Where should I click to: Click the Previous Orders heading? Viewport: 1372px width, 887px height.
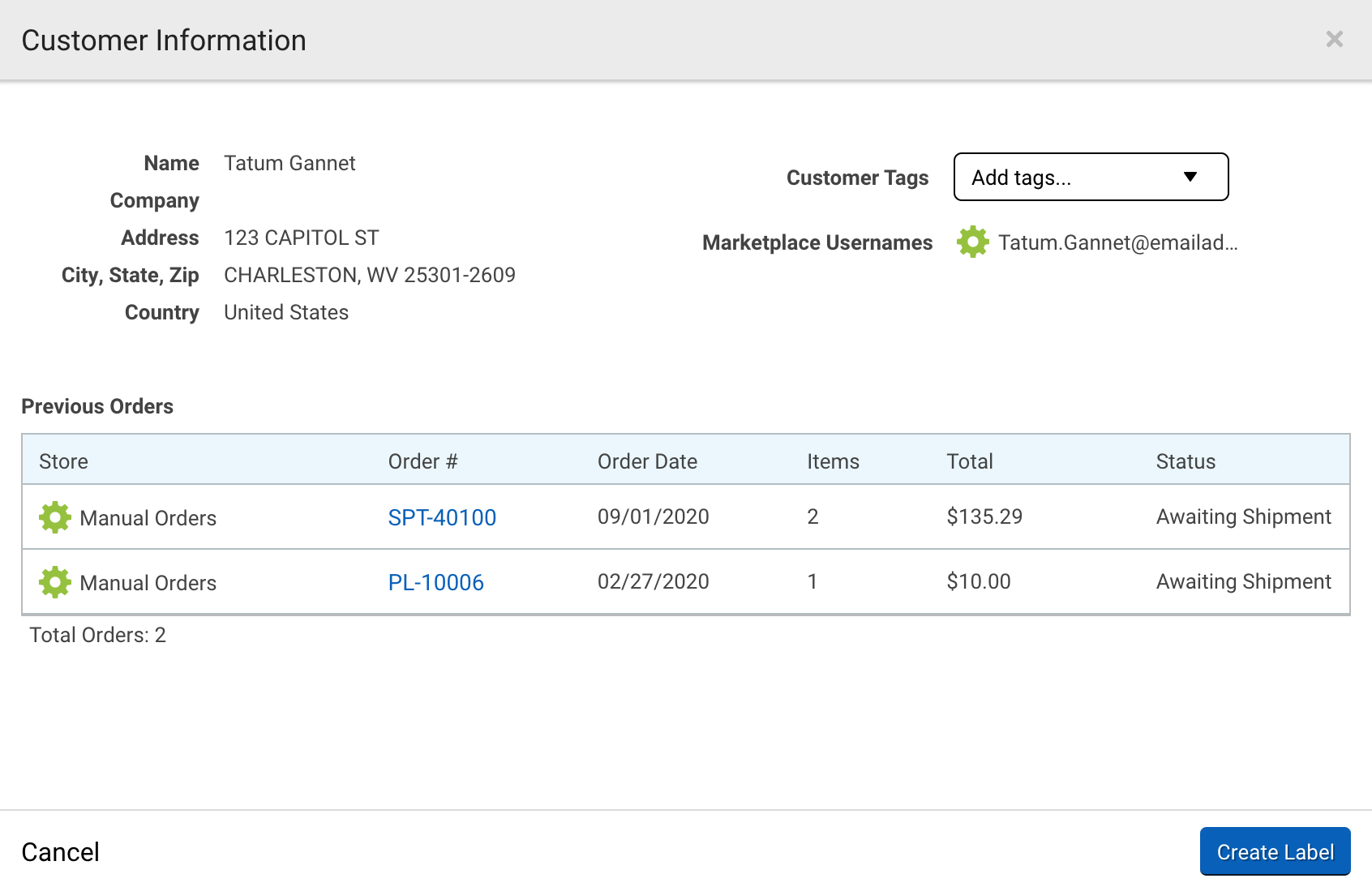97,406
